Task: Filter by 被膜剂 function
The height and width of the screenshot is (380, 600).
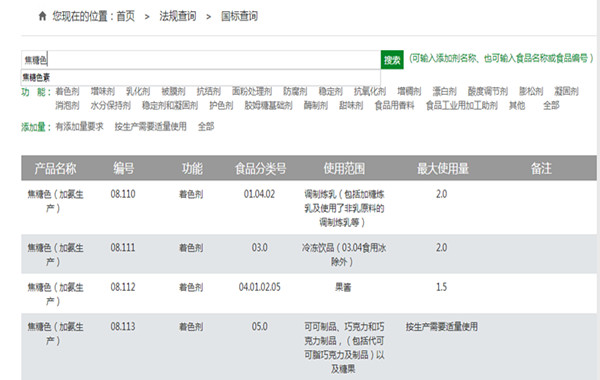Action: click(173, 91)
